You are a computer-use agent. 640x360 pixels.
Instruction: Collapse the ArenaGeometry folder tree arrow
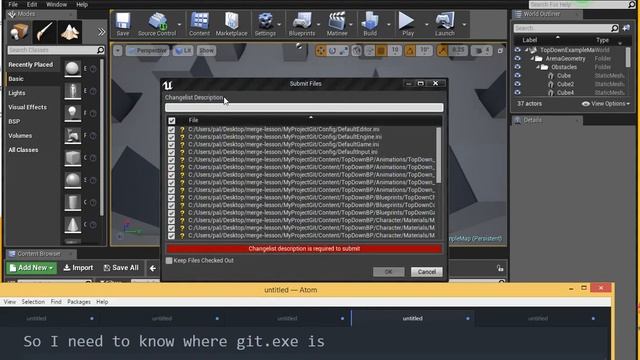tap(532, 58)
